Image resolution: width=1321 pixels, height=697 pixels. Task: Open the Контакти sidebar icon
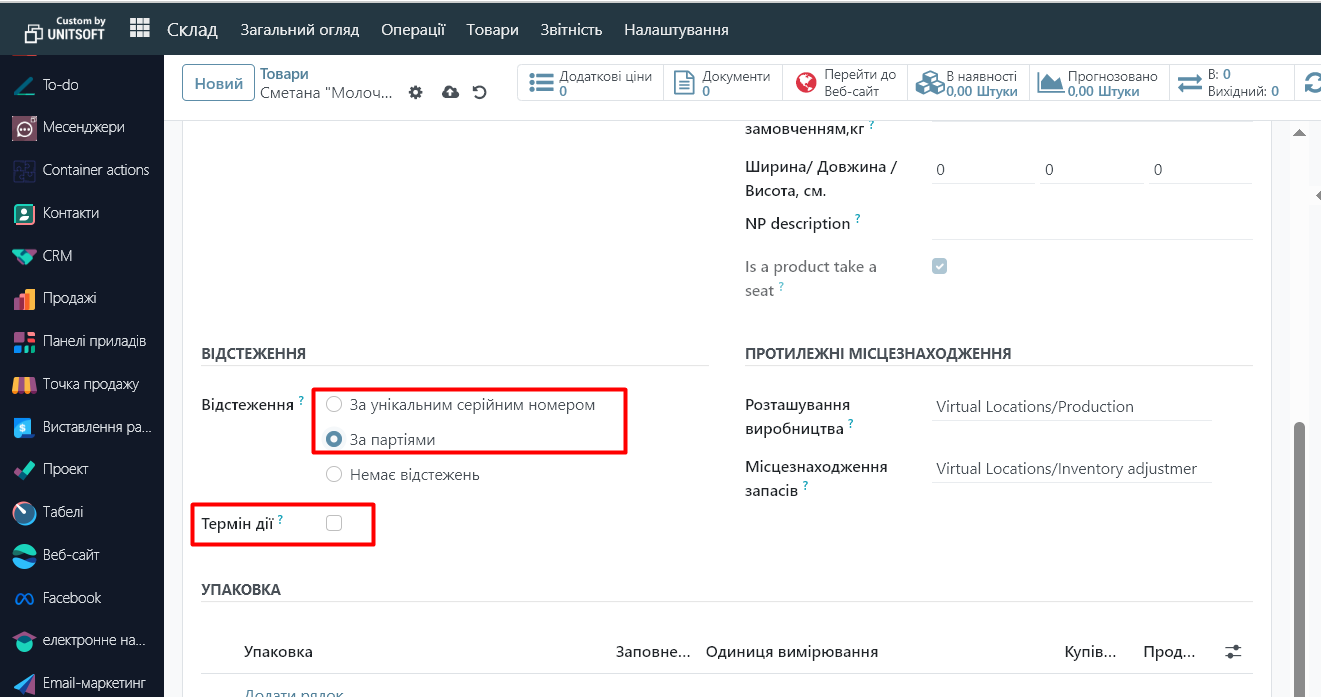pyautogui.click(x=25, y=213)
